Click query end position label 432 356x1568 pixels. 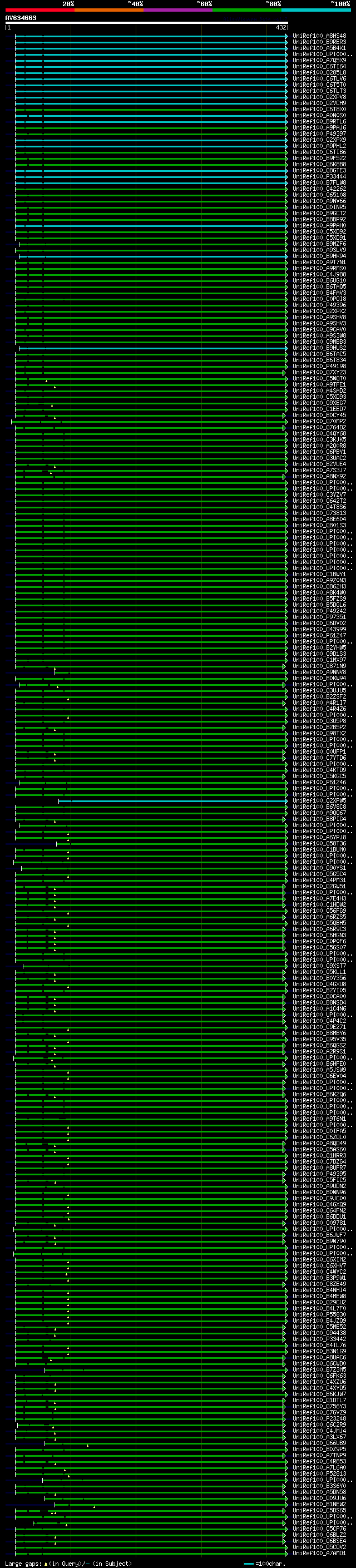pyautogui.click(x=280, y=27)
